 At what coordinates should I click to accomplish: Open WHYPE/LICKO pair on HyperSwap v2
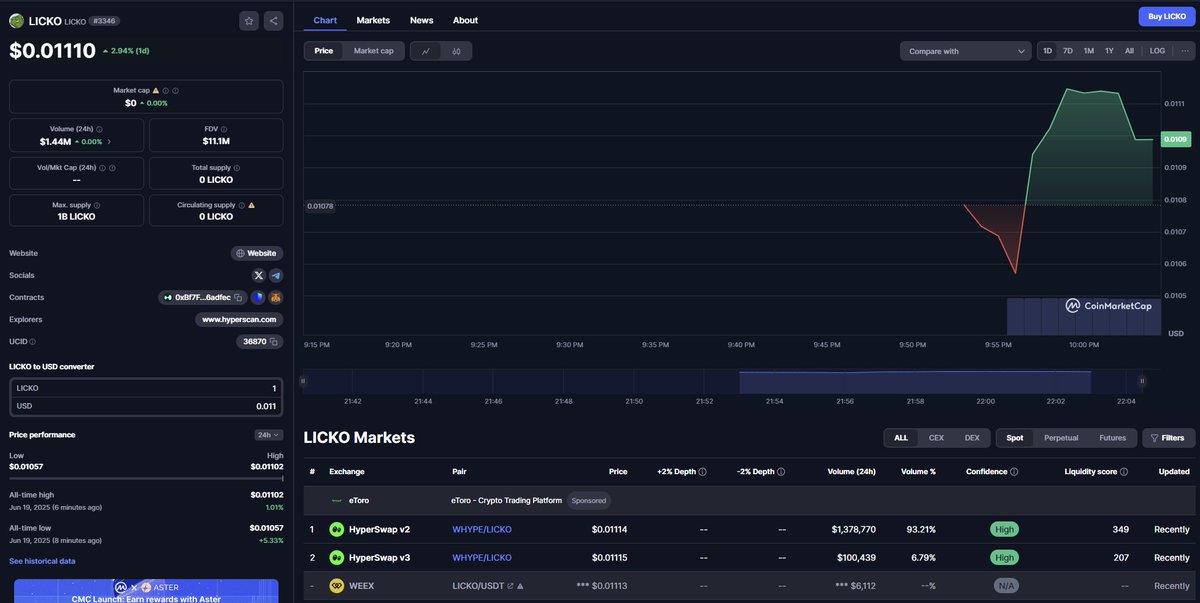click(x=482, y=529)
